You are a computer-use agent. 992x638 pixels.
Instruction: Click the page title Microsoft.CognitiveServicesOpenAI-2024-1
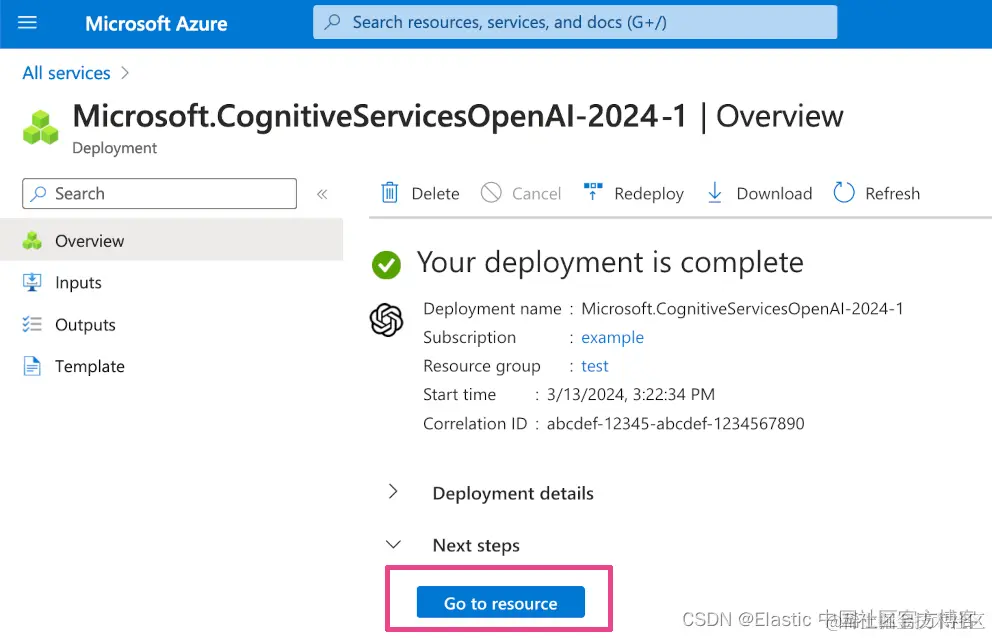tap(380, 116)
